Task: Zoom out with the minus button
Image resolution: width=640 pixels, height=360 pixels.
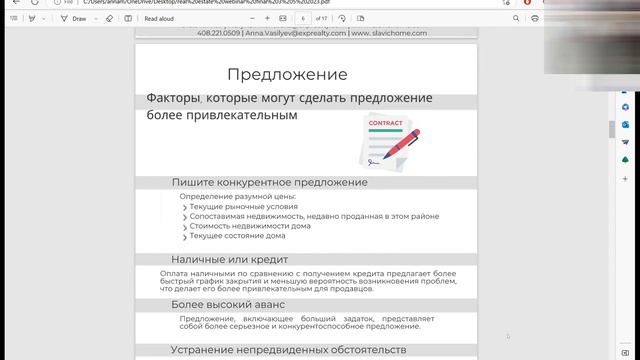Action: [x=252, y=18]
